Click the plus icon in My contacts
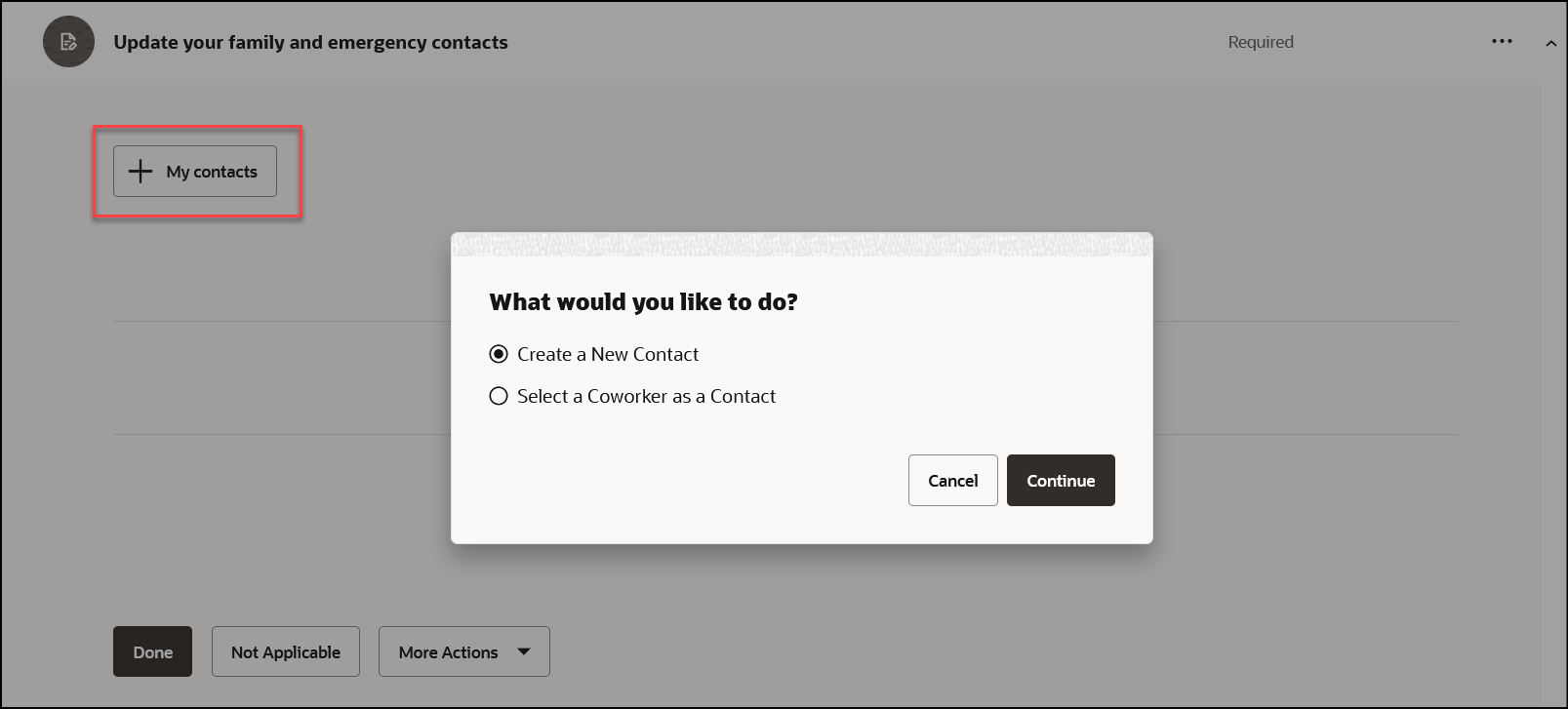 (x=141, y=171)
